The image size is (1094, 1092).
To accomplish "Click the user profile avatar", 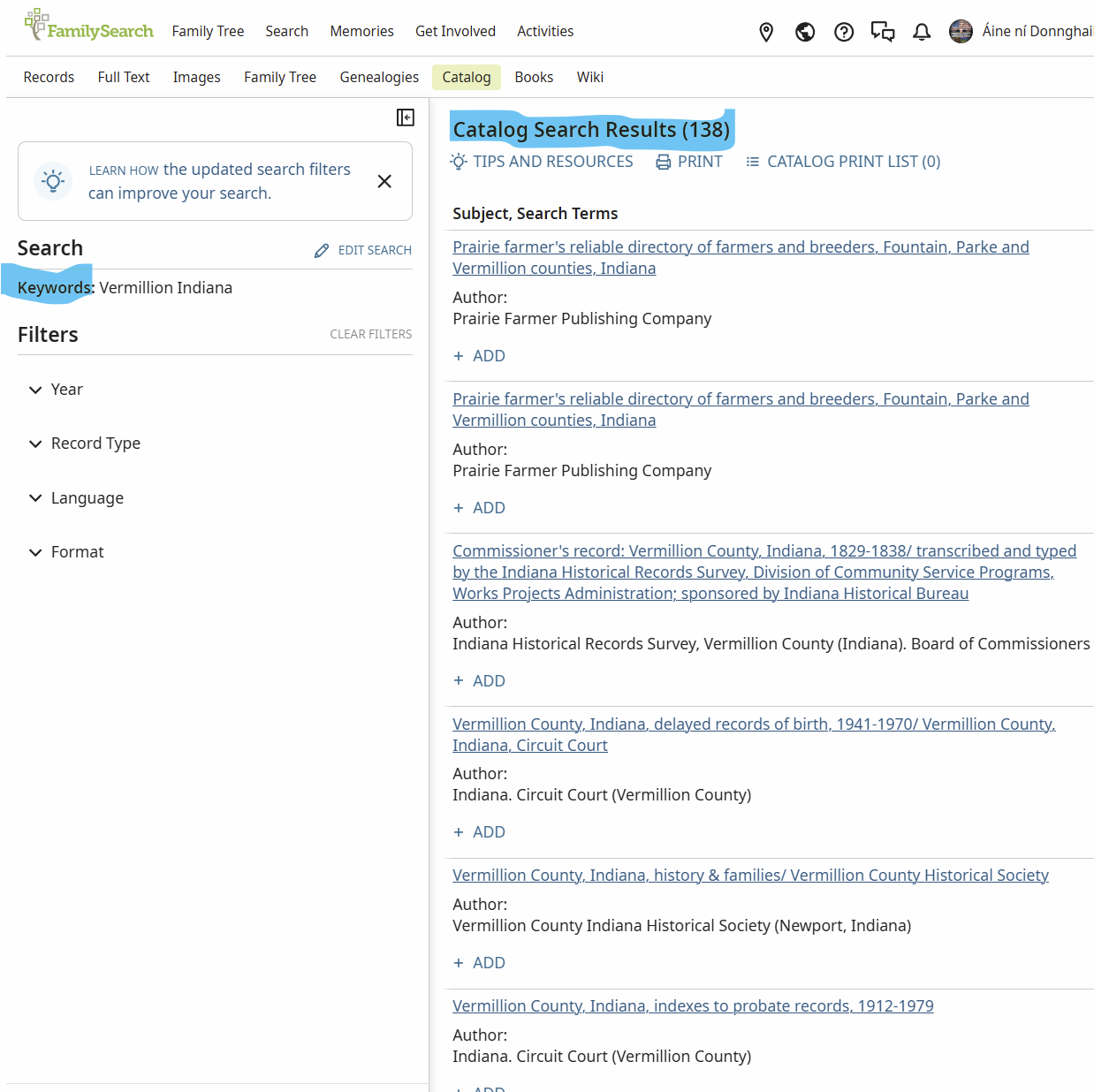I will click(961, 32).
